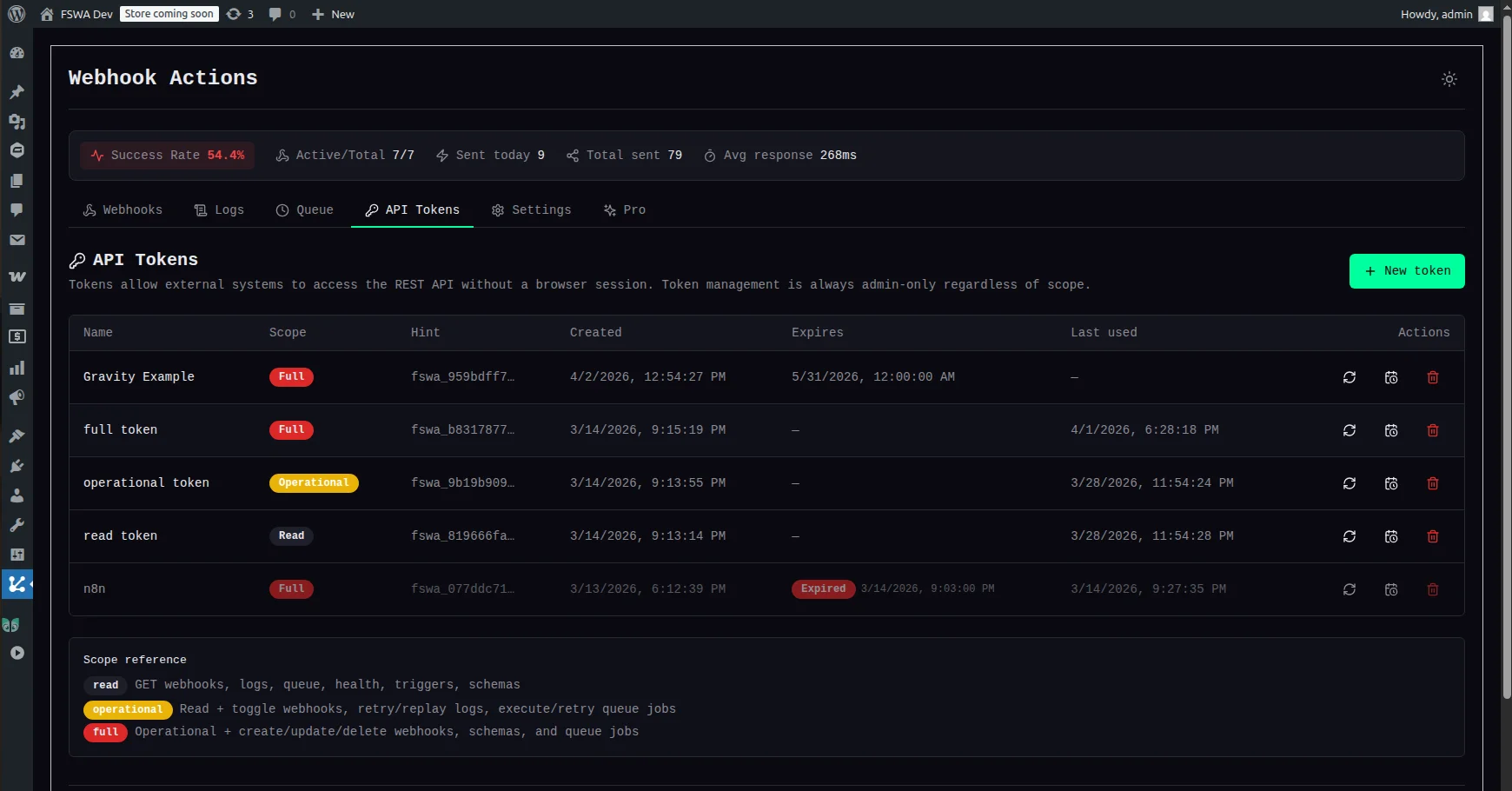Regenerate the read token
The height and width of the screenshot is (791, 1512).
pyautogui.click(x=1350, y=536)
